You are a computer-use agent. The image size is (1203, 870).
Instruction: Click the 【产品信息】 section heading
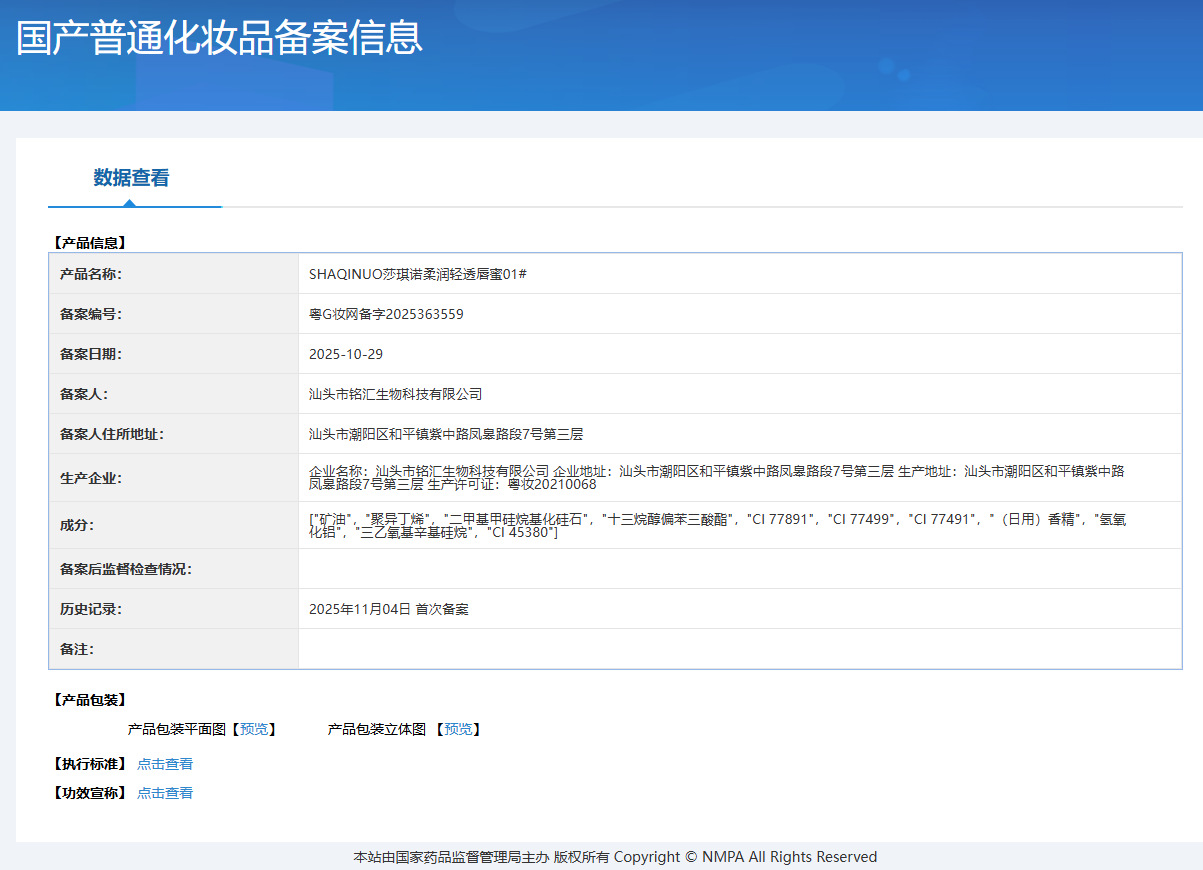pos(89,242)
